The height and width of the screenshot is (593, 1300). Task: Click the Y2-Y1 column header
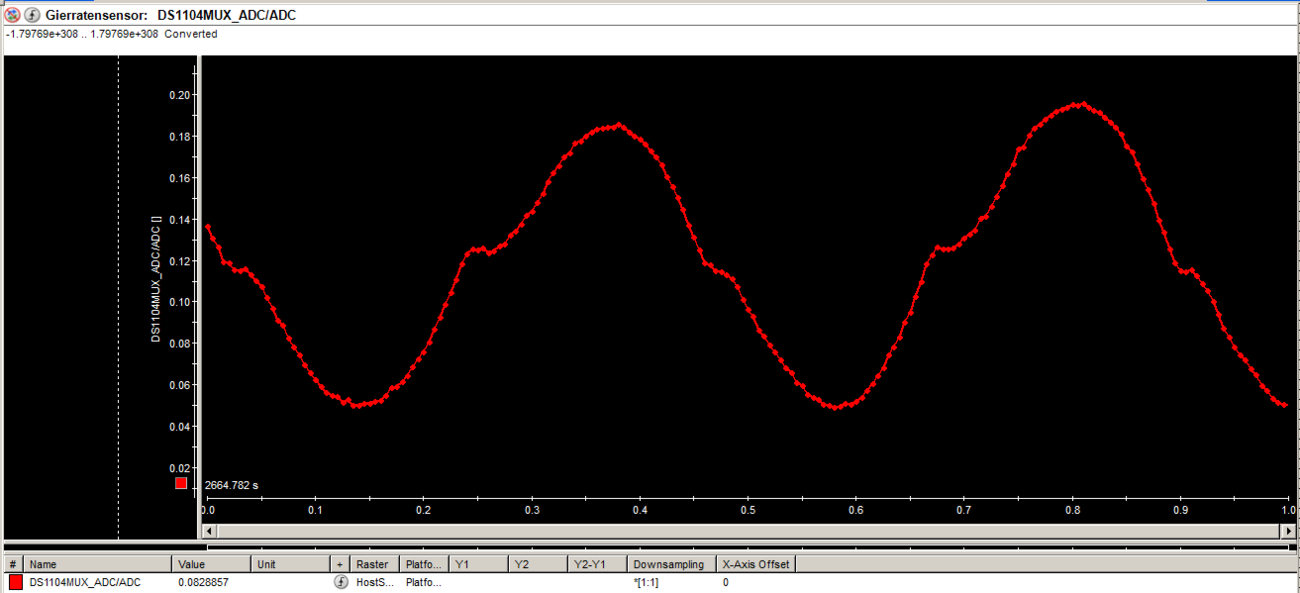point(597,564)
